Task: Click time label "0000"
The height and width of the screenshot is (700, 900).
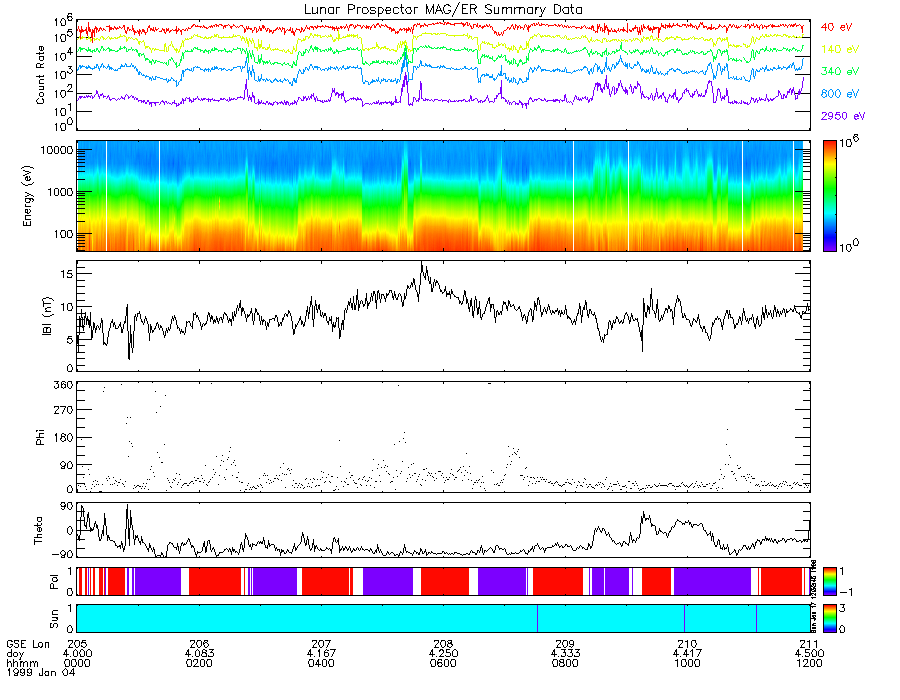Action: [77, 663]
